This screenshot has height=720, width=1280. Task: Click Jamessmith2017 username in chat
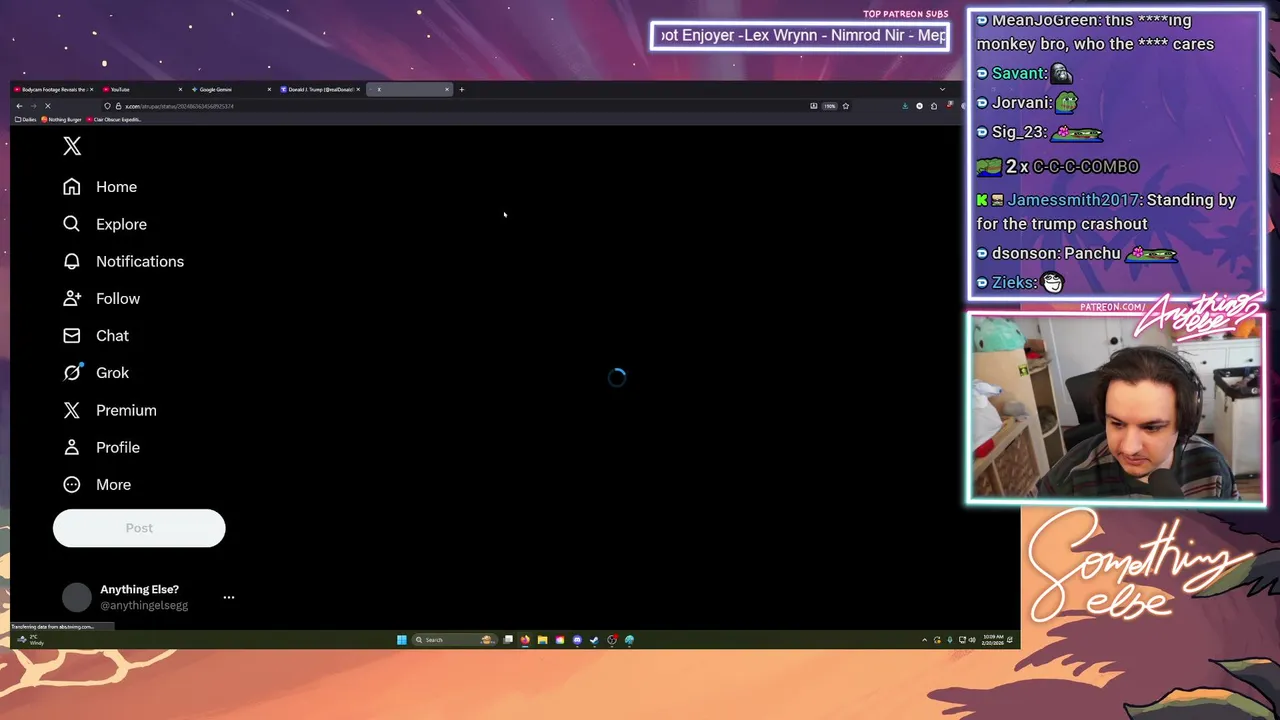pyautogui.click(x=1072, y=200)
